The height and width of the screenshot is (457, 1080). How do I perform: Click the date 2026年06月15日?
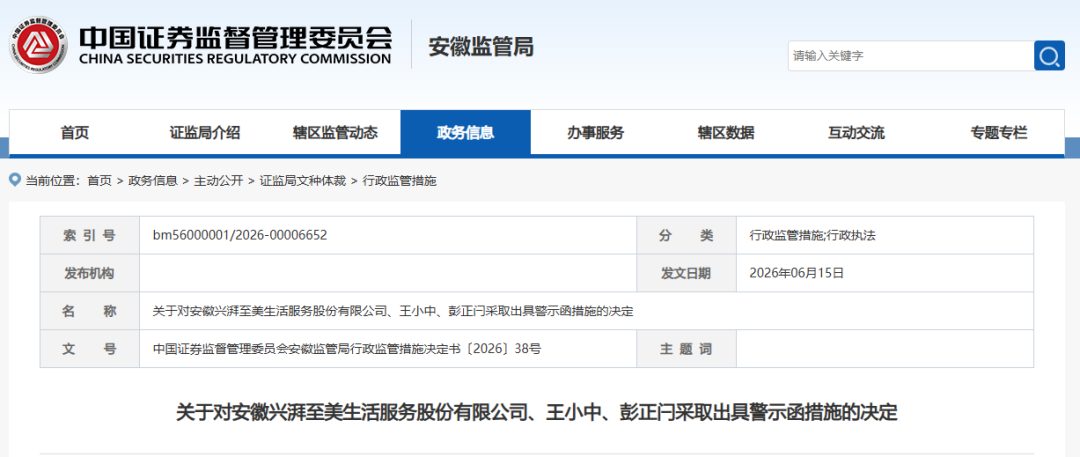coord(796,273)
